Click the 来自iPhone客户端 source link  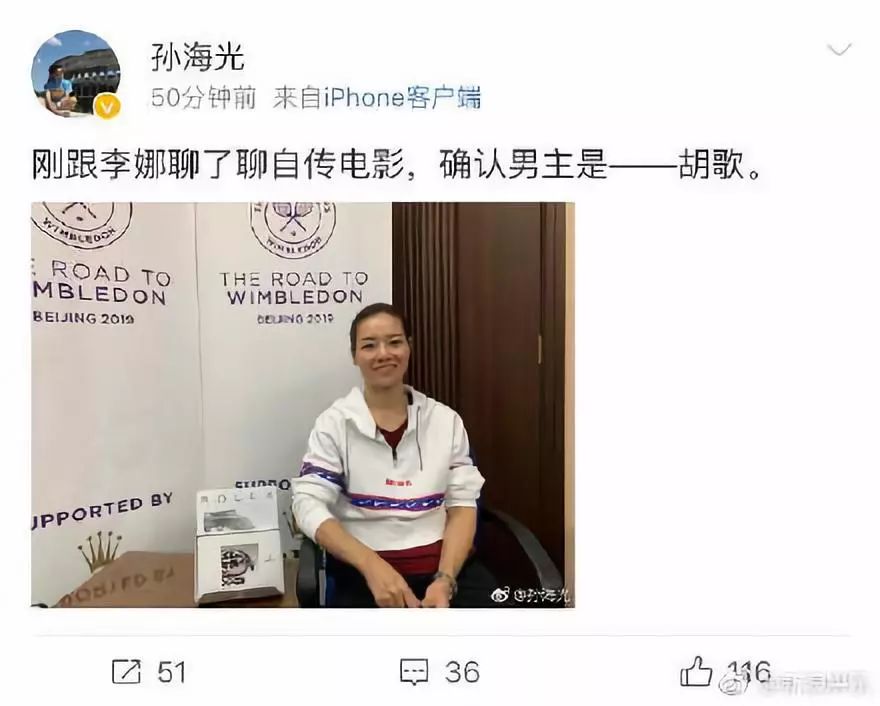click(x=377, y=98)
